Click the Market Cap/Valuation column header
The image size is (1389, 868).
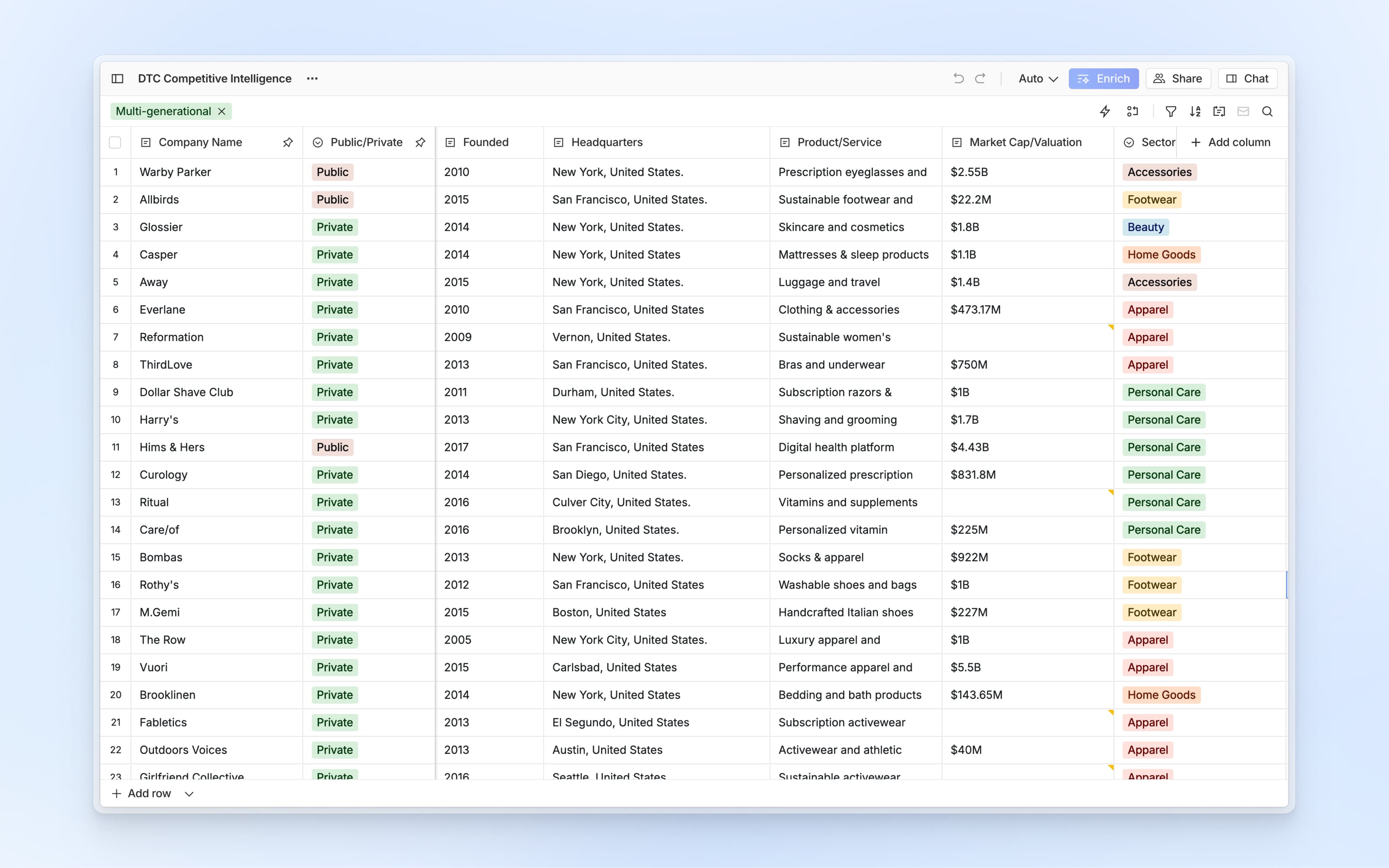point(1025,142)
